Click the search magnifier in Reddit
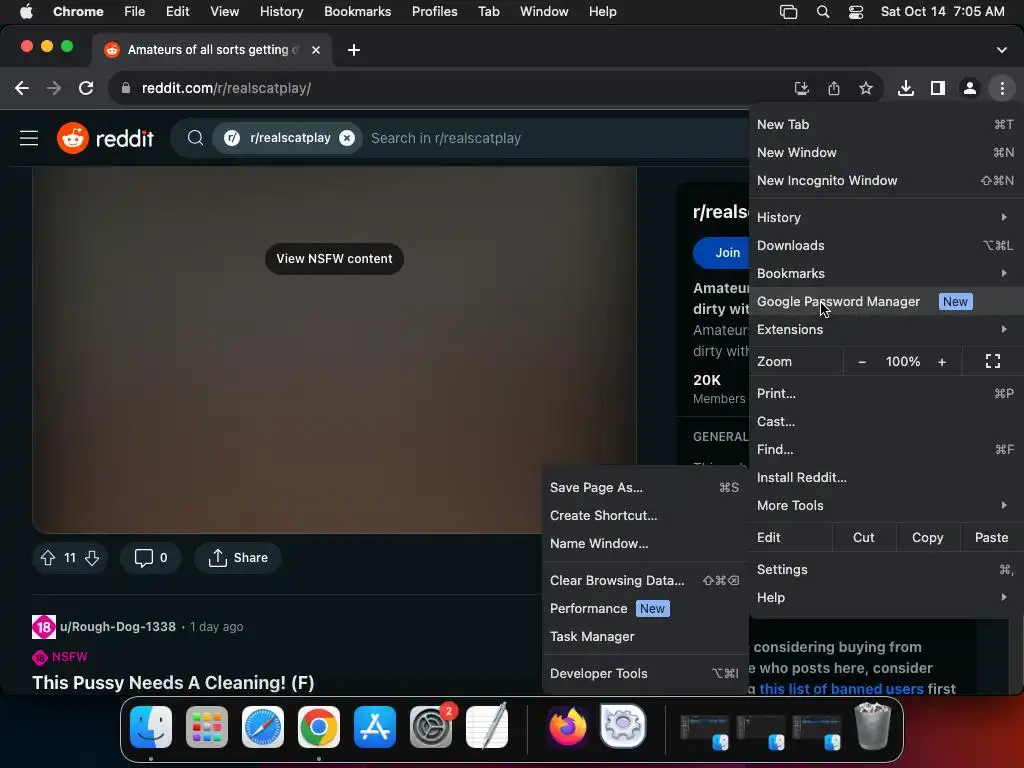1024x768 pixels. [195, 138]
